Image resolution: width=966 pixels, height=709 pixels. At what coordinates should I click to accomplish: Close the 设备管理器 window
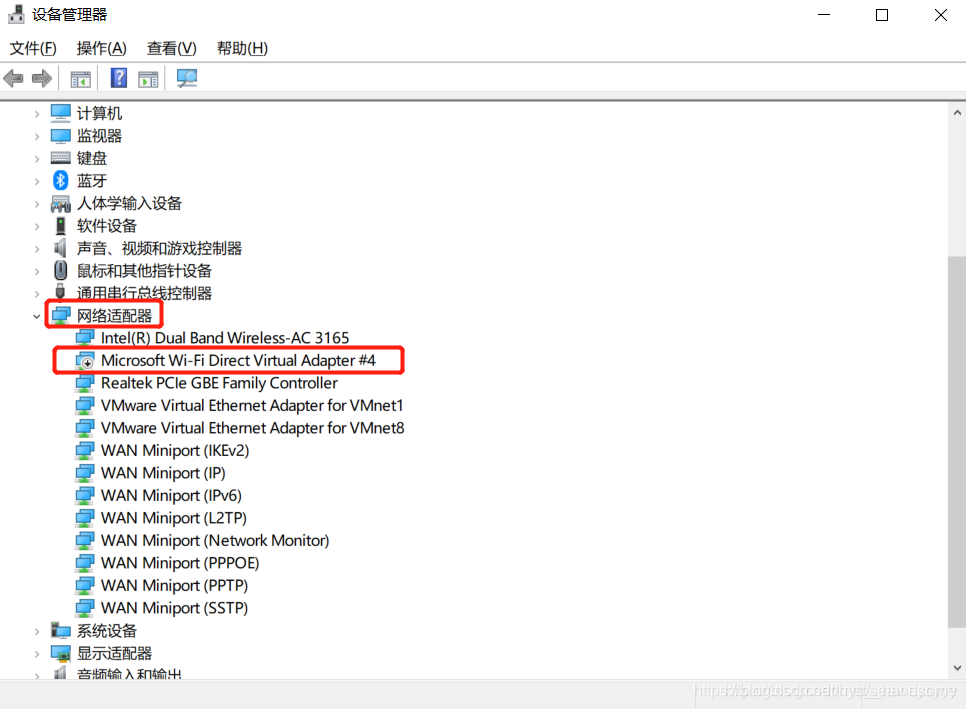(940, 15)
